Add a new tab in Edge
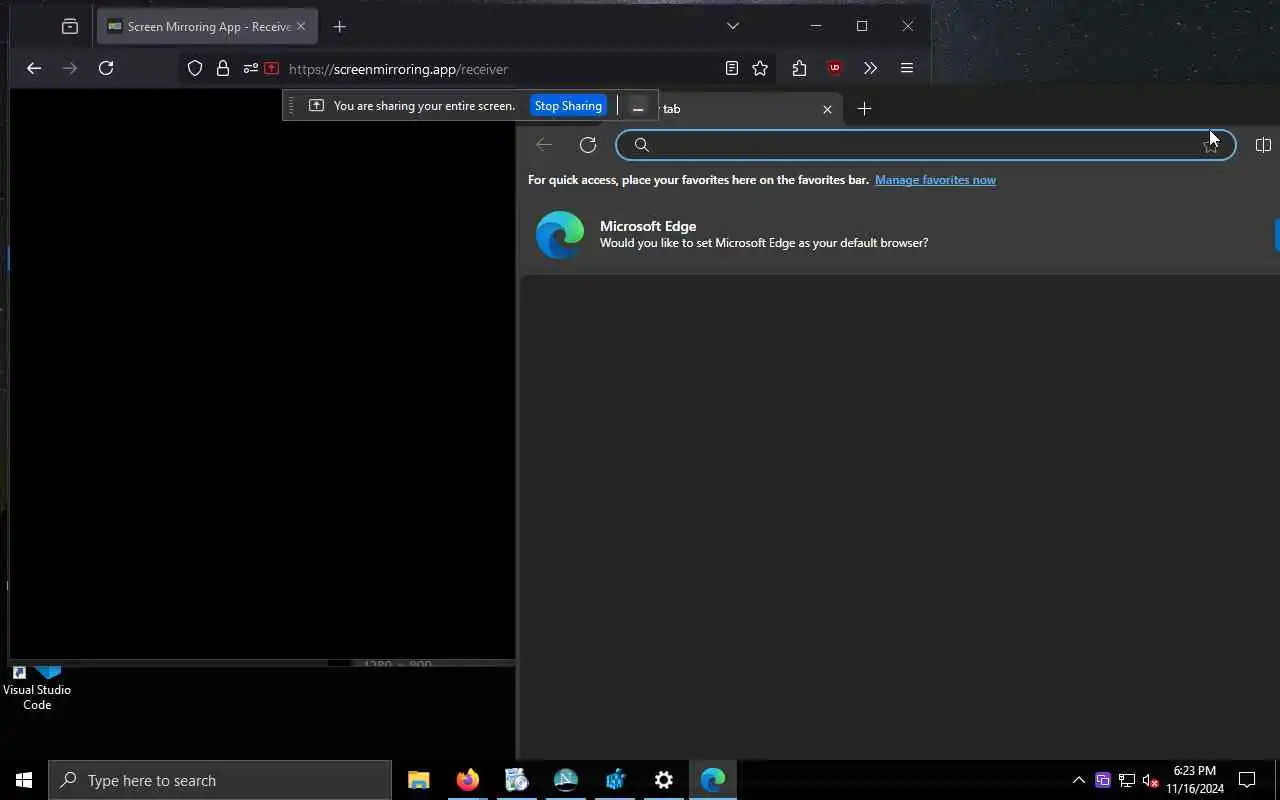This screenshot has width=1280, height=800. pos(865,108)
